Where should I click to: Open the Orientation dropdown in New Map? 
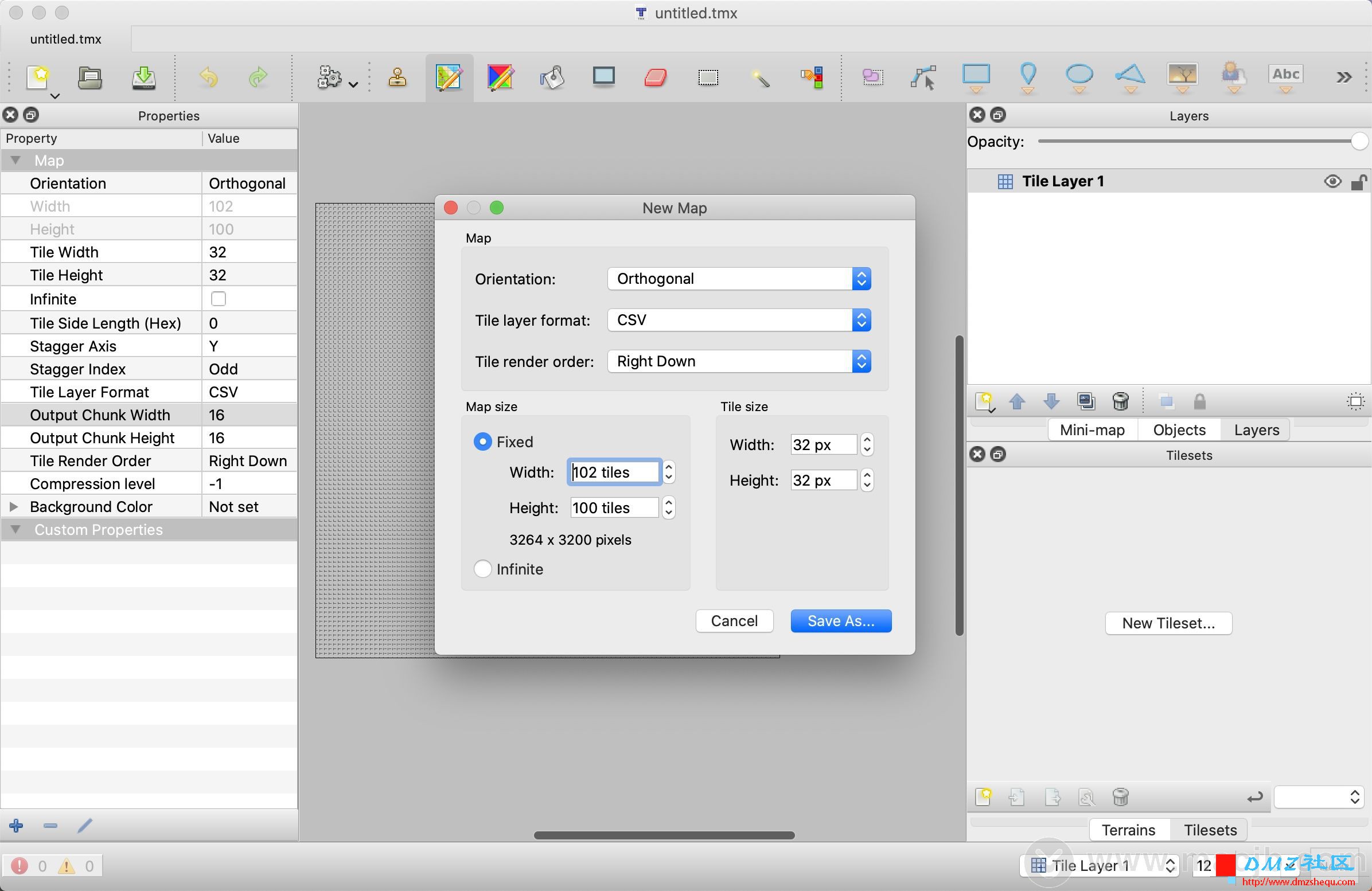click(739, 279)
